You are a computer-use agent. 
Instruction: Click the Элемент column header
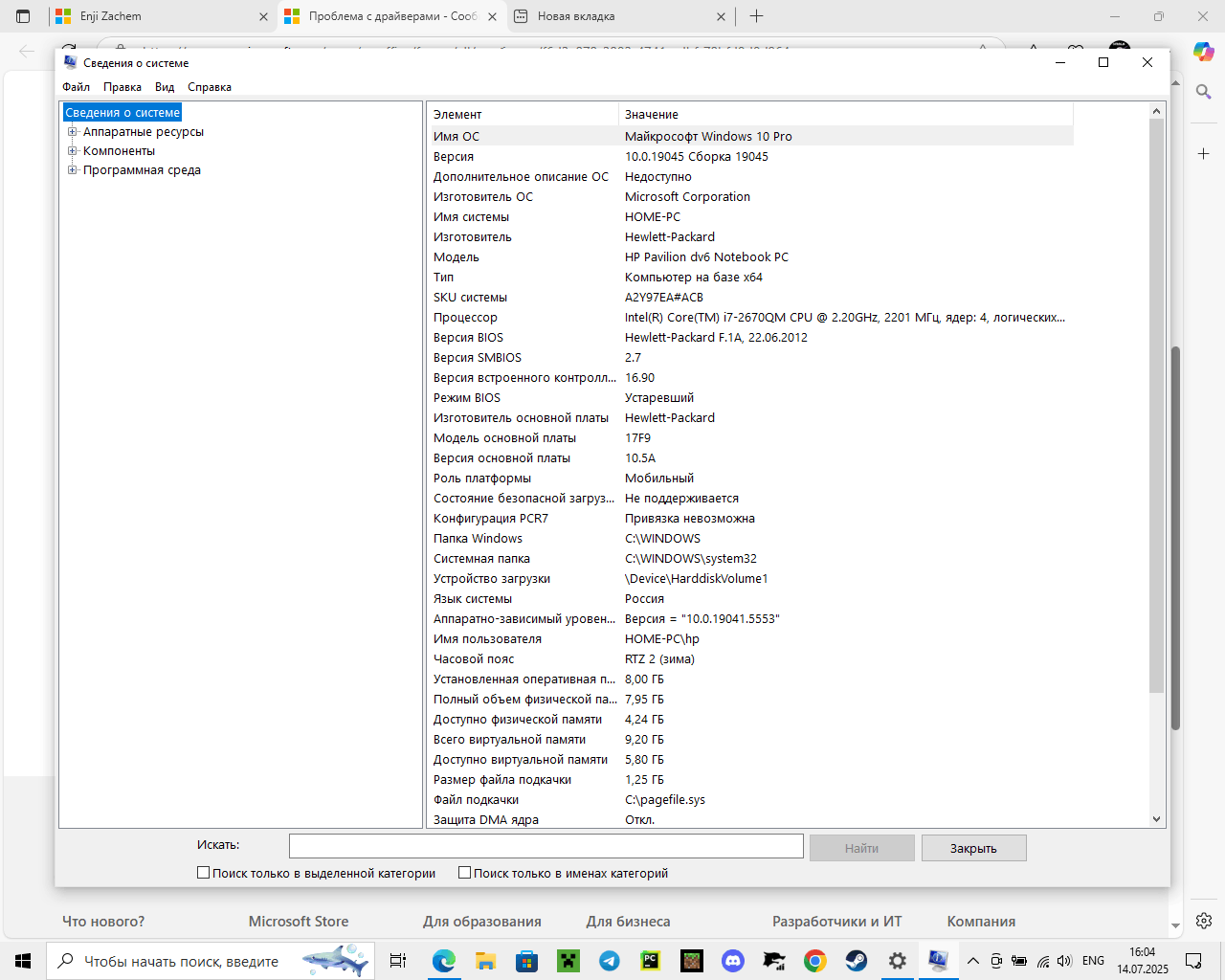click(523, 114)
